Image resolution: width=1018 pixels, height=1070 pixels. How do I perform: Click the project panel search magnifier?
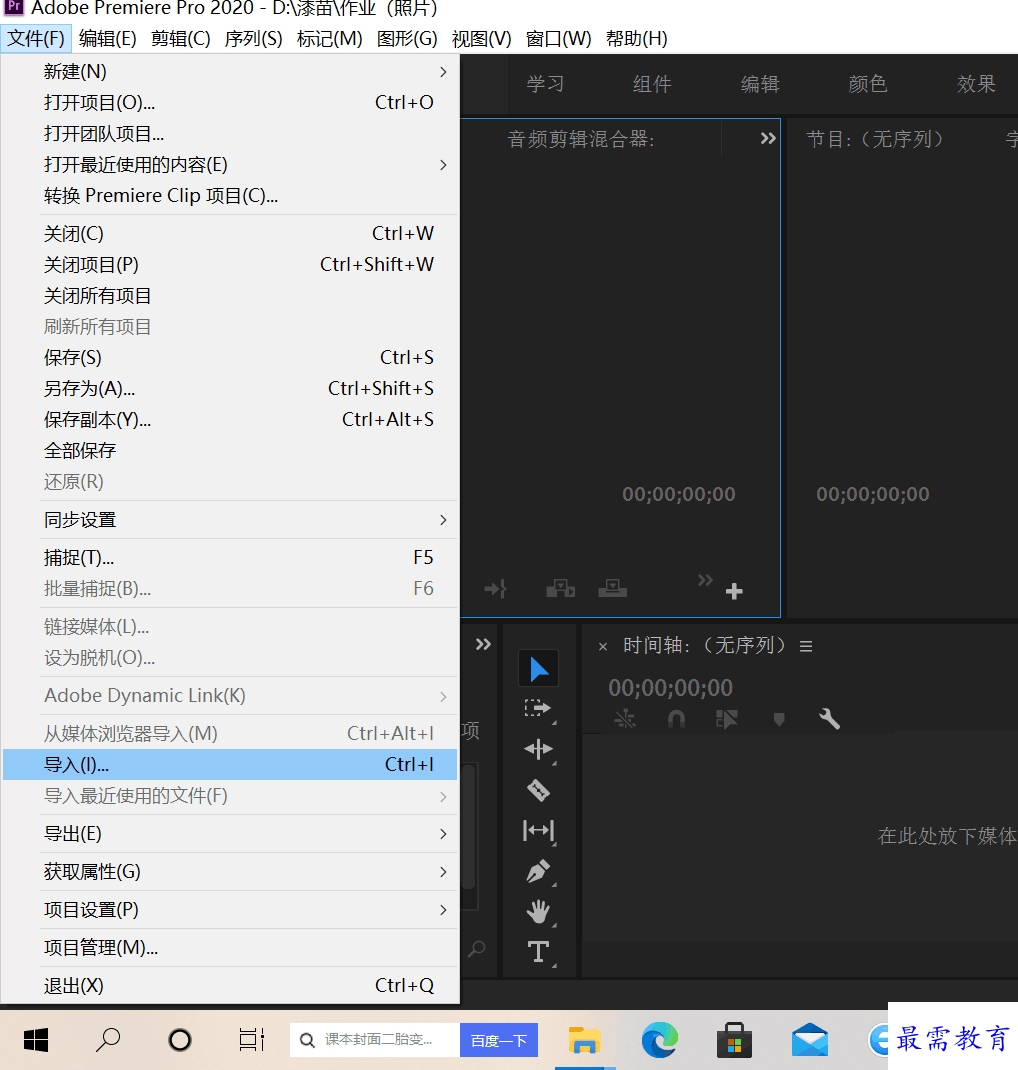coord(477,949)
